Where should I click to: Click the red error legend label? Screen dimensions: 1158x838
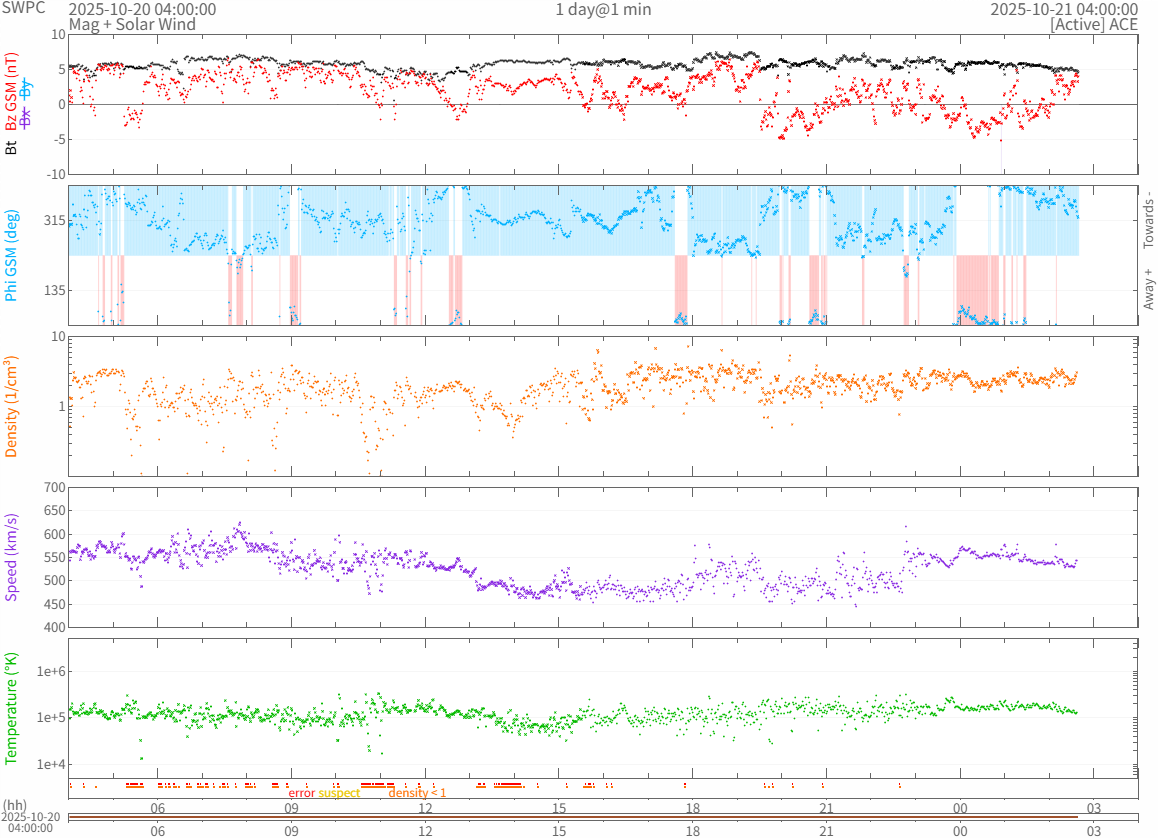pyautogui.click(x=302, y=793)
